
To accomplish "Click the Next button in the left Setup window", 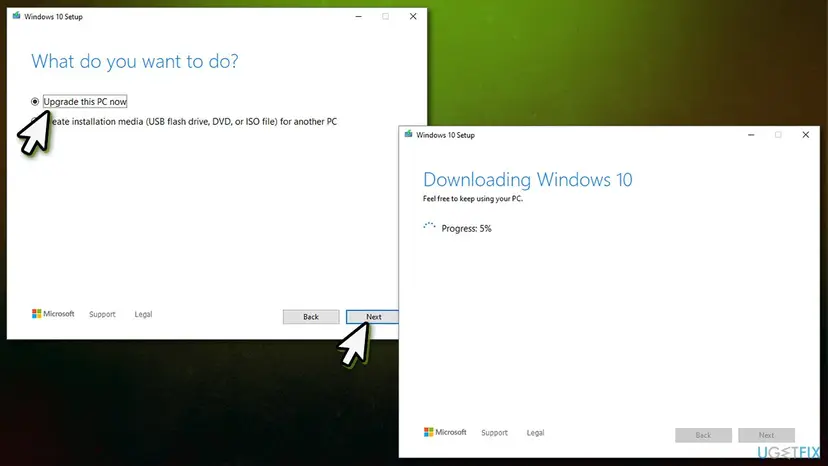I will pos(372,317).
